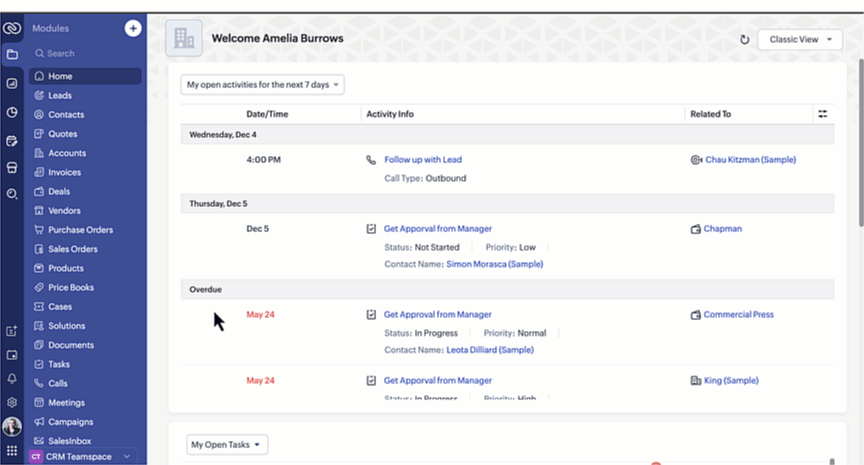This screenshot has height=465, width=864.
Task: Expand My open activities for next 7 days dropdown
Action: (x=262, y=85)
